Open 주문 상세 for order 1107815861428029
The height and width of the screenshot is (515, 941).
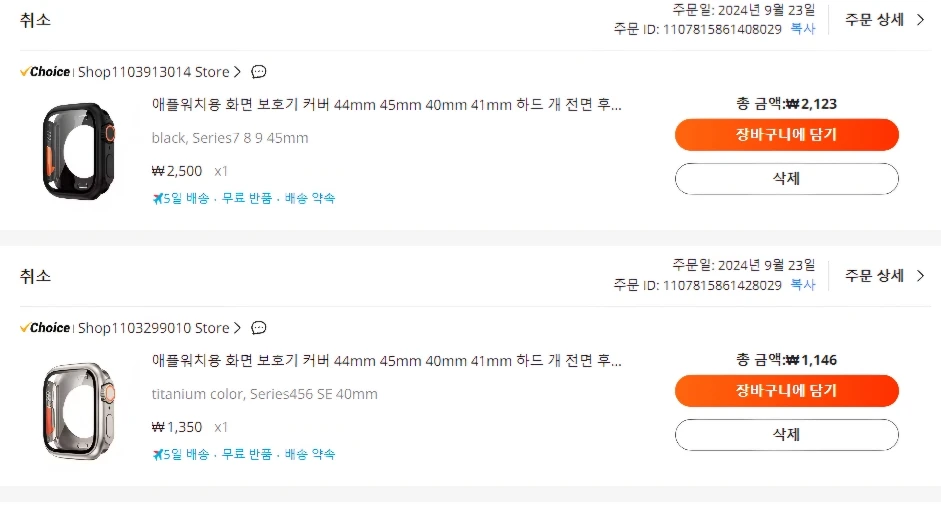pos(885,276)
